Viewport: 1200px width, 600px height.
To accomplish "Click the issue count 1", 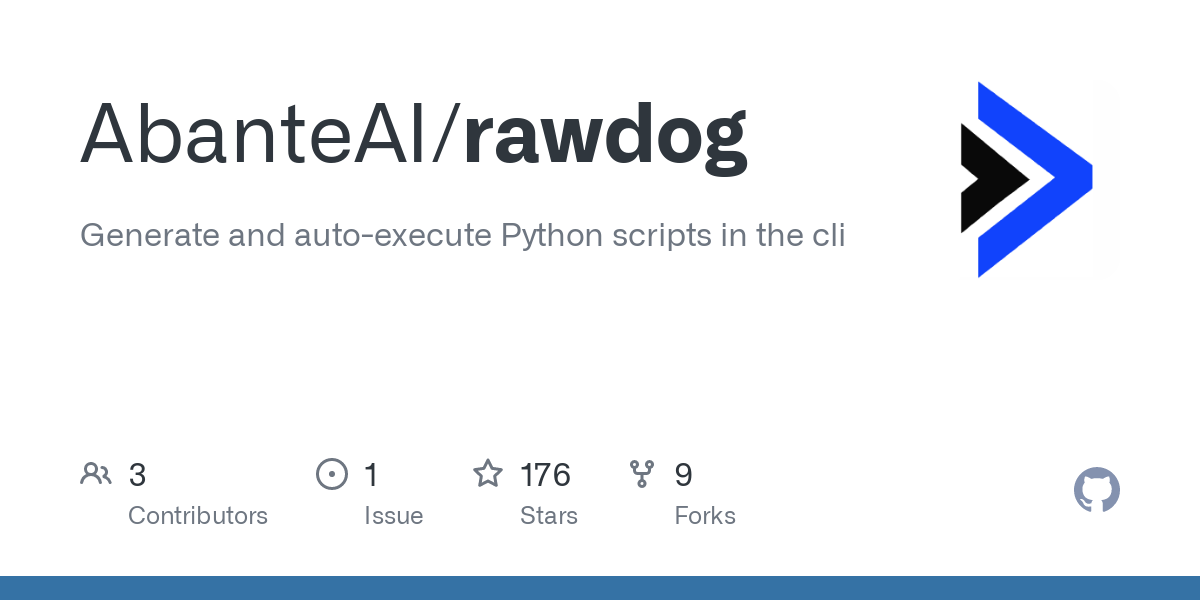I will click(x=371, y=474).
